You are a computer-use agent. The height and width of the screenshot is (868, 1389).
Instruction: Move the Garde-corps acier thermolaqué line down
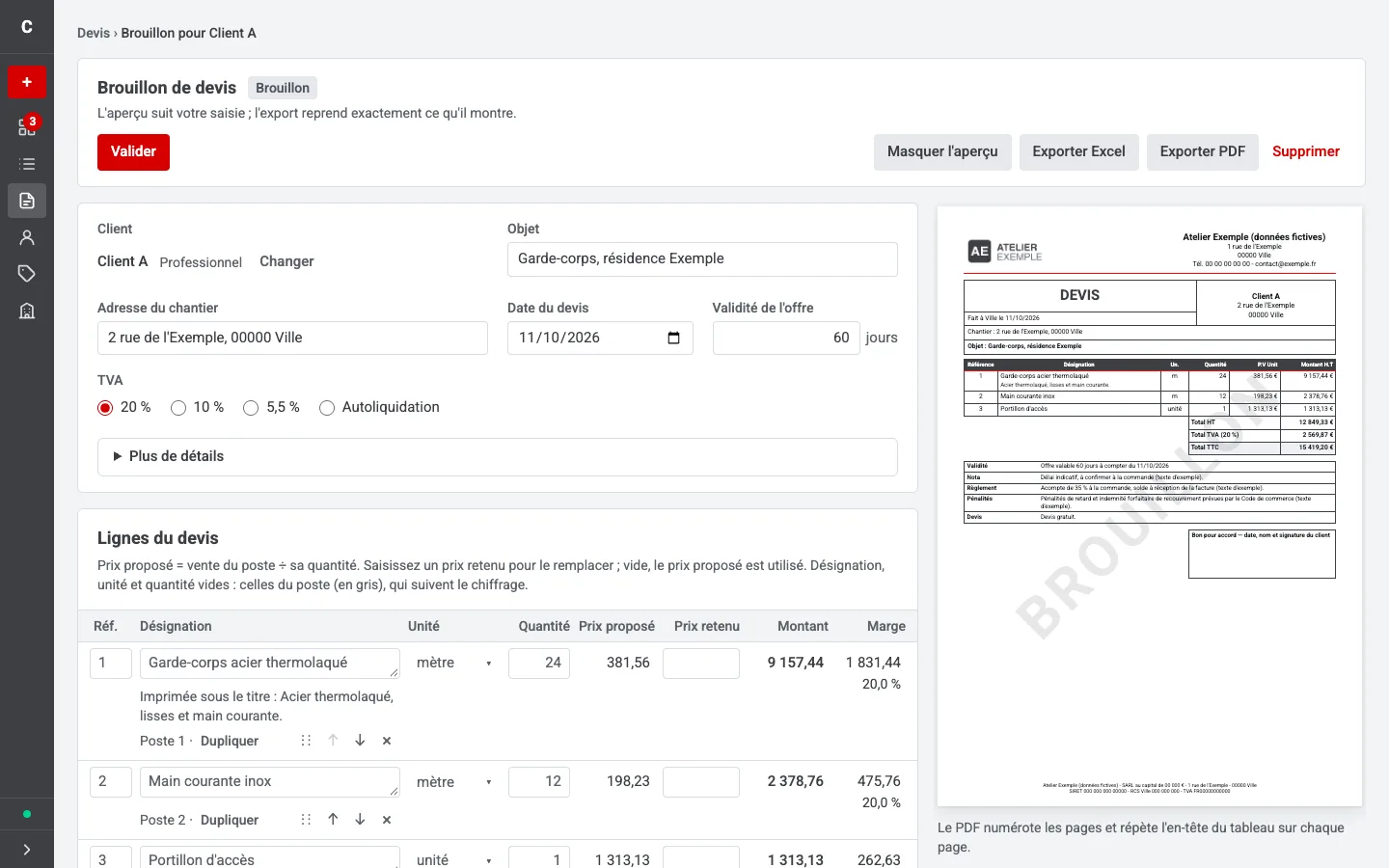[x=360, y=741]
